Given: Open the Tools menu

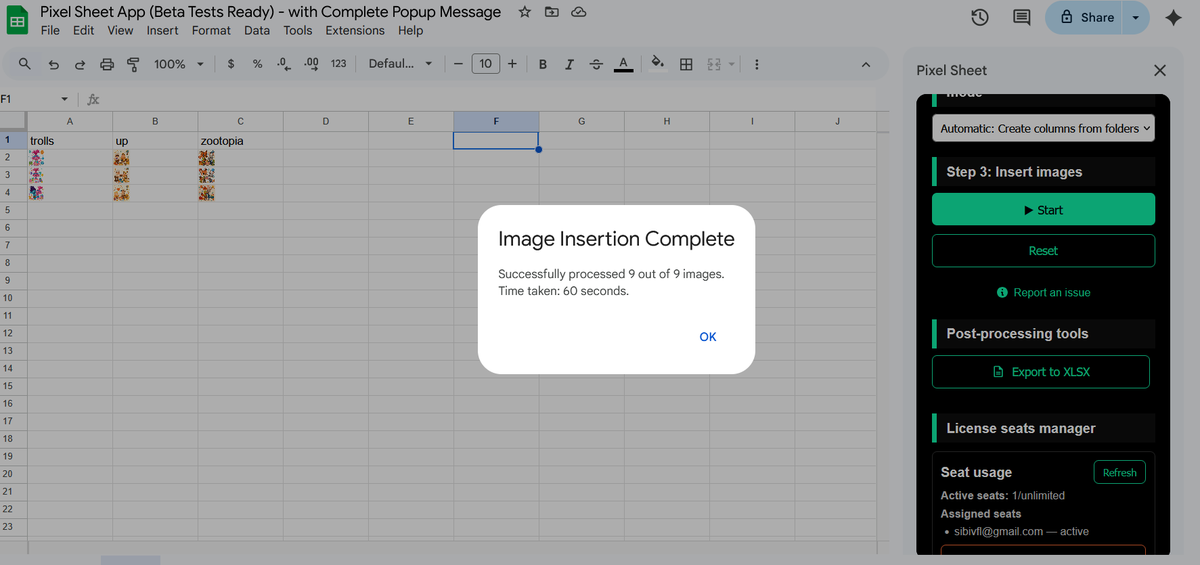Looking at the screenshot, I should coord(298,30).
